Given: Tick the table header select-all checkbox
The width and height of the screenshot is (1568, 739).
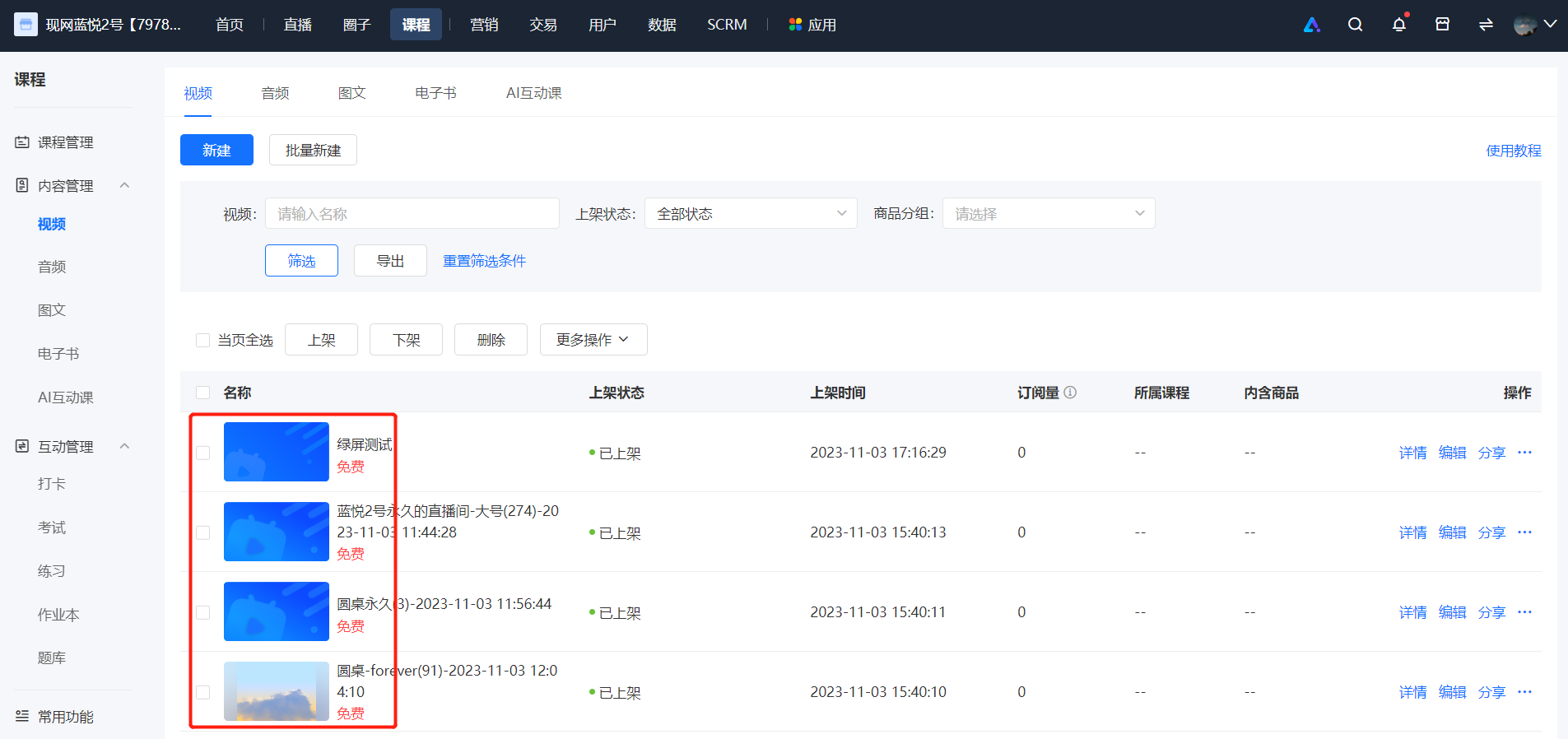Looking at the screenshot, I should point(202,393).
